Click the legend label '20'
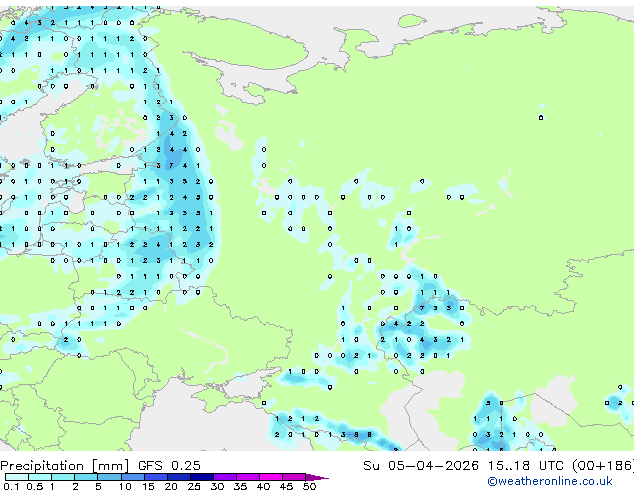 171,486
